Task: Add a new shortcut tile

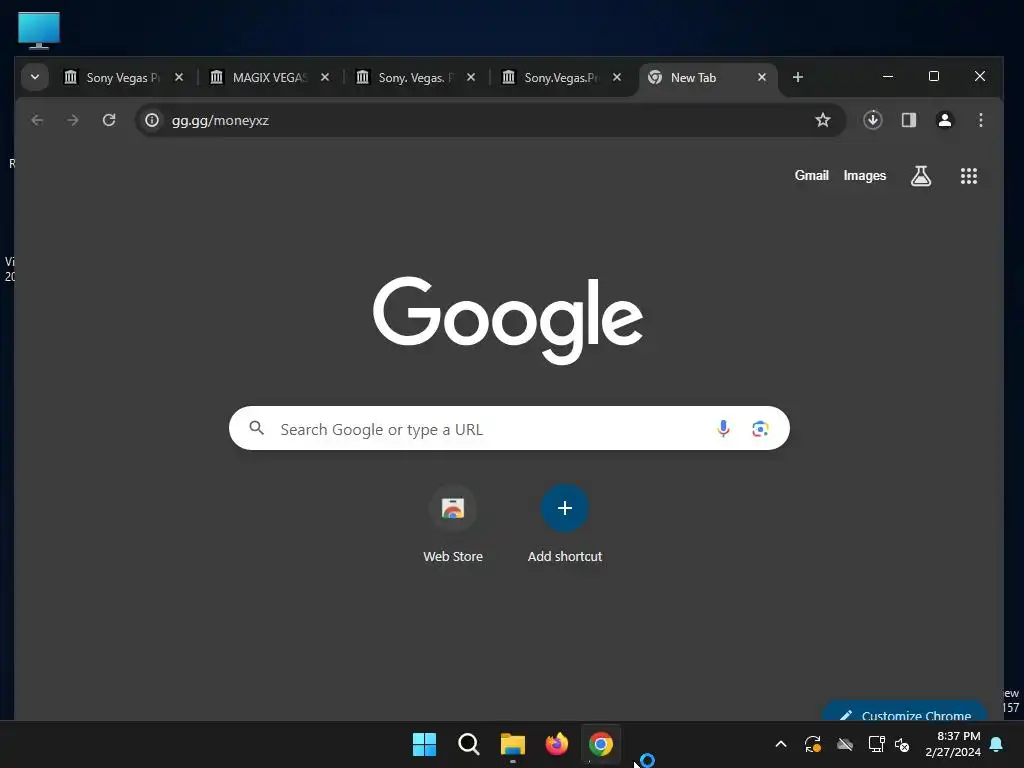Action: pos(565,524)
